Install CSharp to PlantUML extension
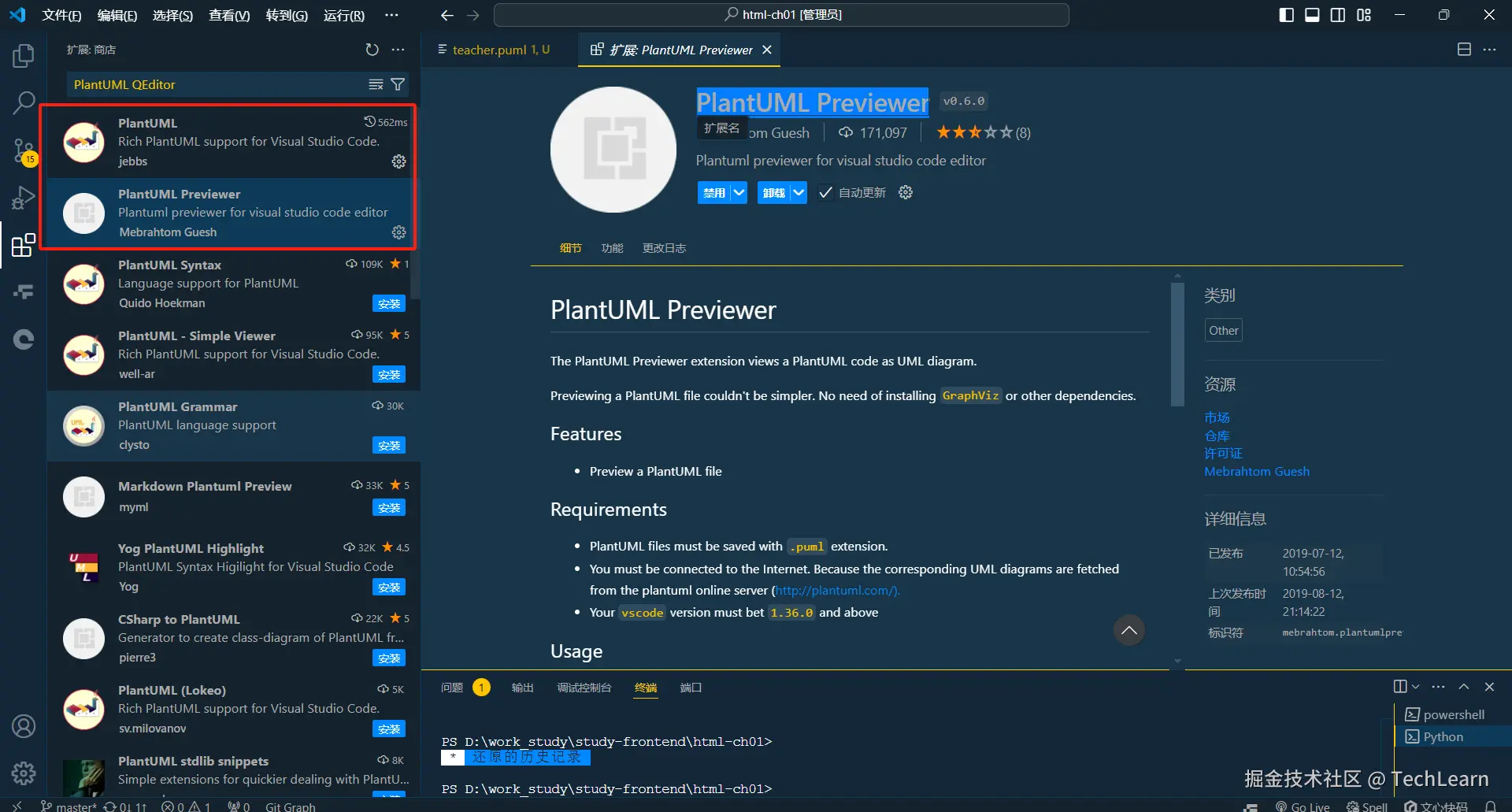The height and width of the screenshot is (812, 1512). [x=389, y=658]
